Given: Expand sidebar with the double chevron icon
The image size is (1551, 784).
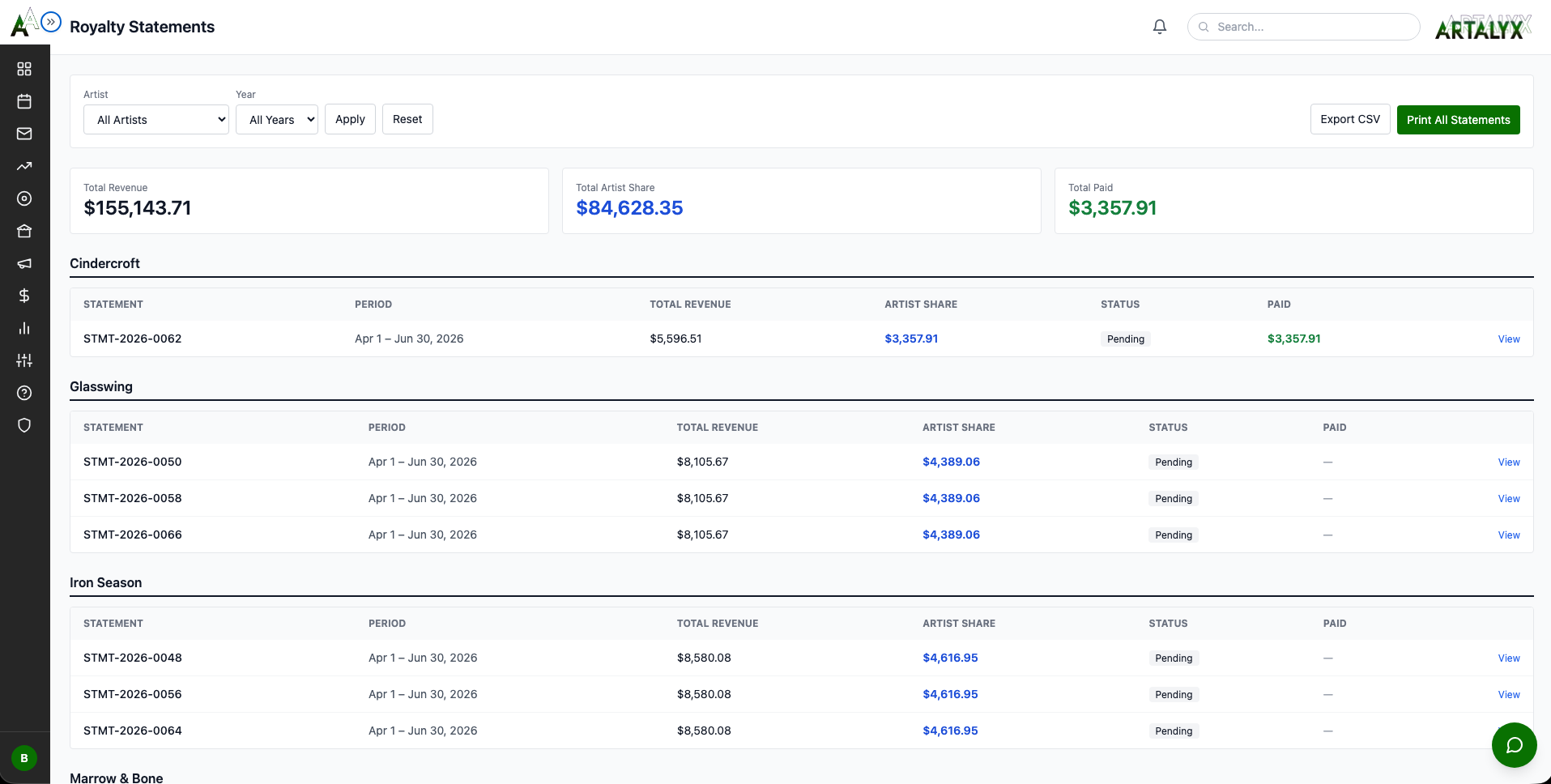Looking at the screenshot, I should [51, 22].
